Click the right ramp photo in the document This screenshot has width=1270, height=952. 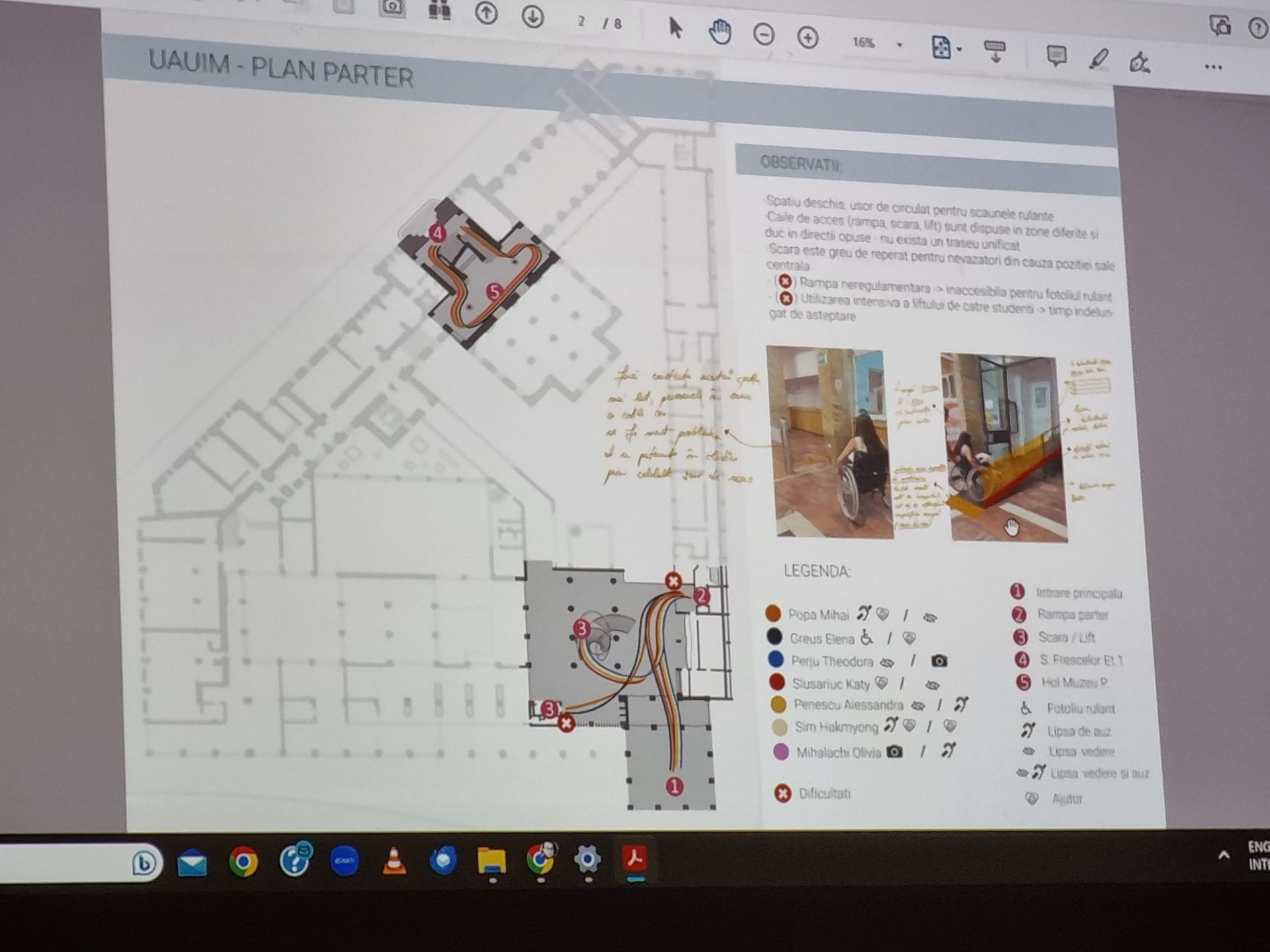[x=1004, y=448]
